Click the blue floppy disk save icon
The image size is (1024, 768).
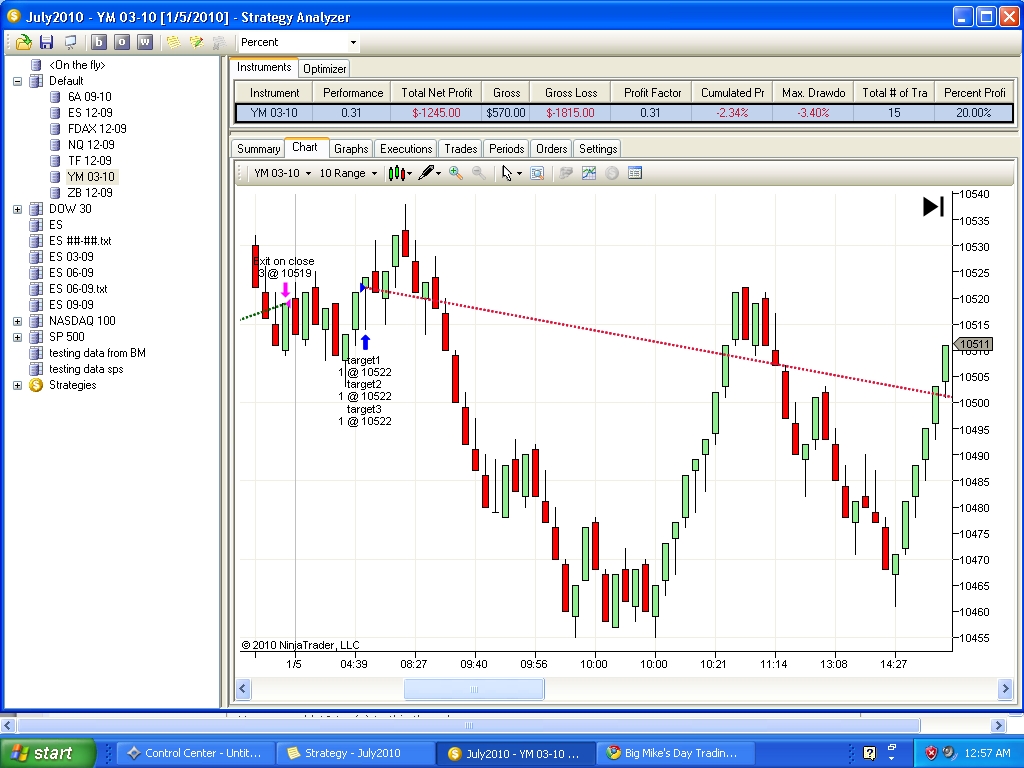46,42
